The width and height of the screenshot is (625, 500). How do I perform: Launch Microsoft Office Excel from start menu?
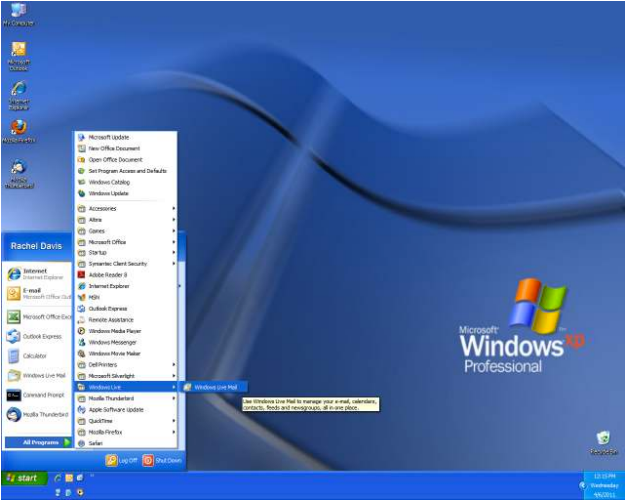tap(37, 317)
